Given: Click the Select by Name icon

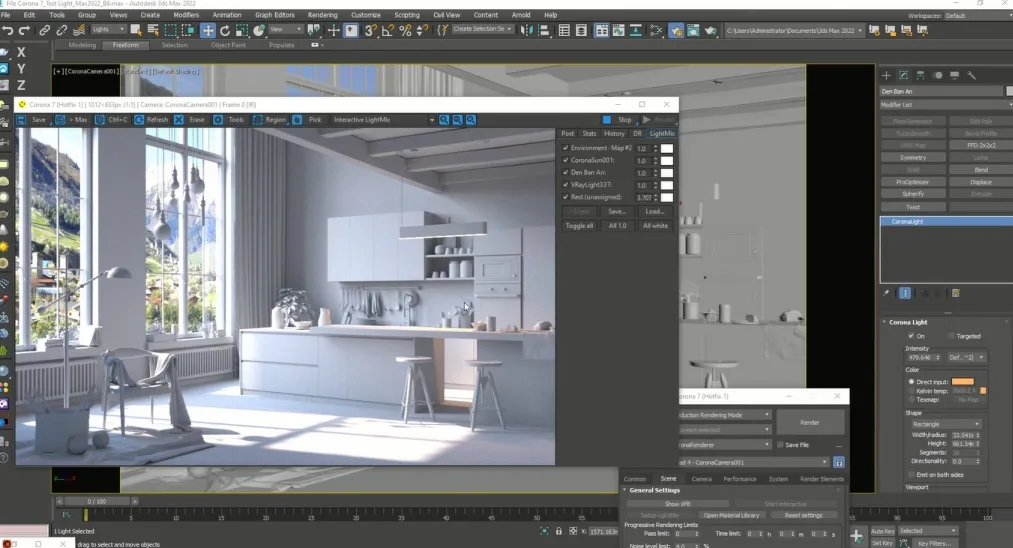Looking at the screenshot, I should 153,30.
